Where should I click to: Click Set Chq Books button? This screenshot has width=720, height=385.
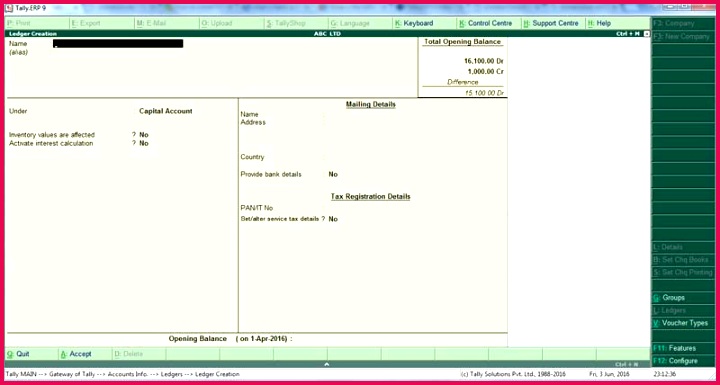click(x=683, y=260)
